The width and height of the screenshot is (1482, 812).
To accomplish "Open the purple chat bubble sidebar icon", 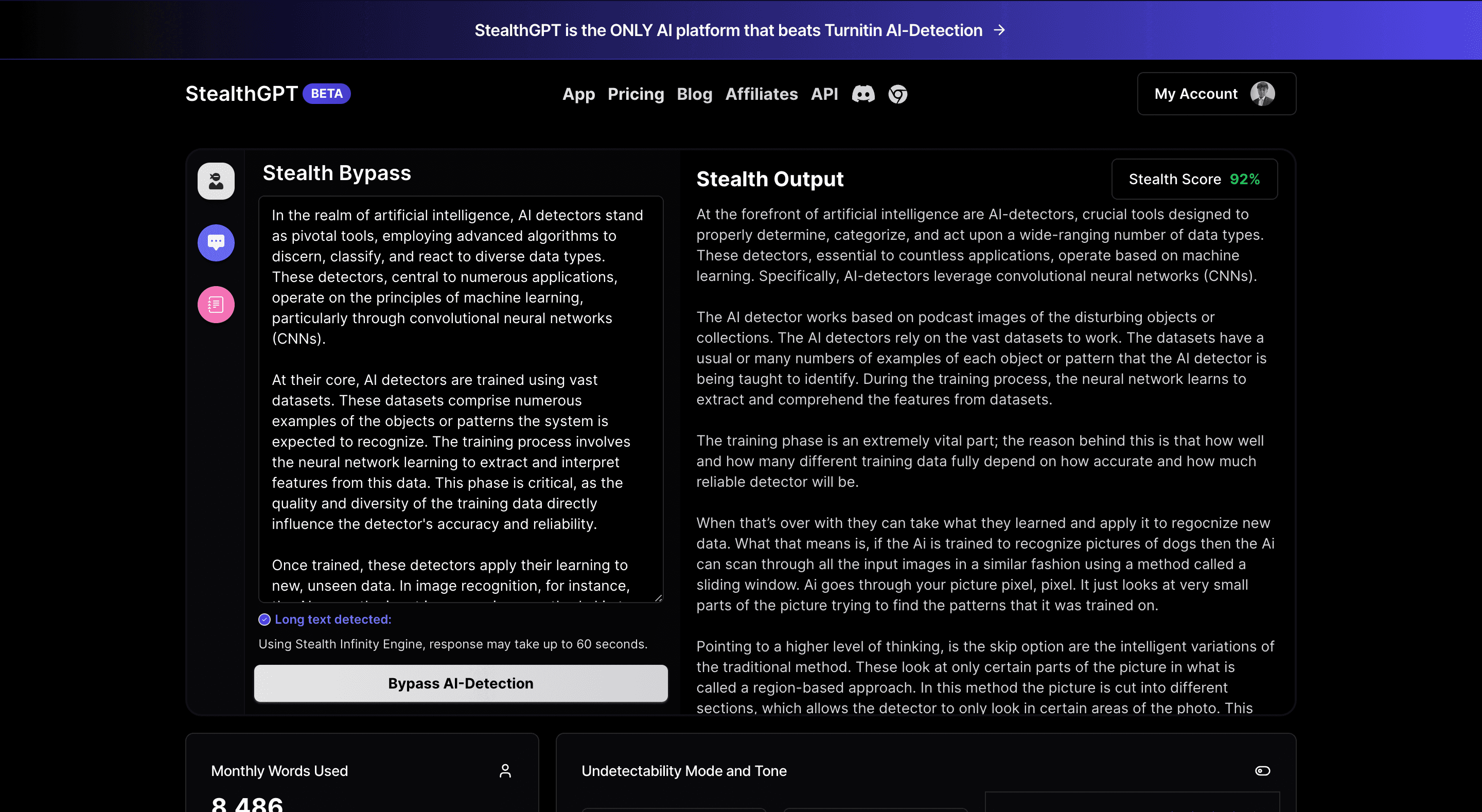I will coord(216,243).
